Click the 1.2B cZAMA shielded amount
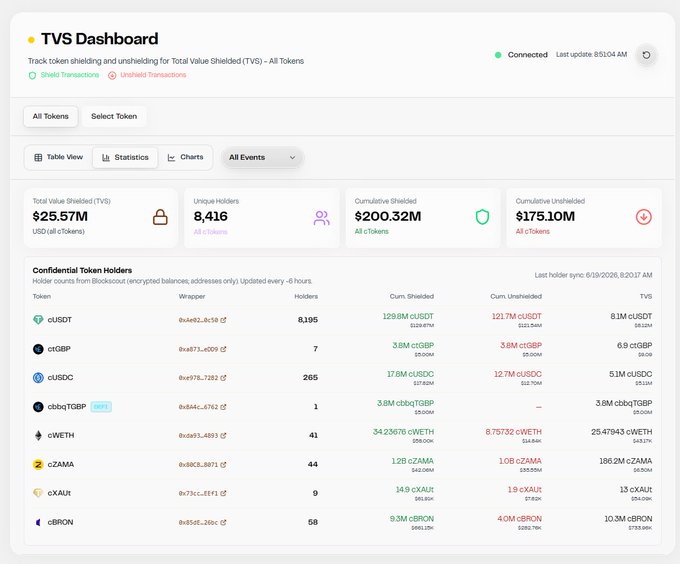This screenshot has height=564, width=680. pyautogui.click(x=412, y=461)
